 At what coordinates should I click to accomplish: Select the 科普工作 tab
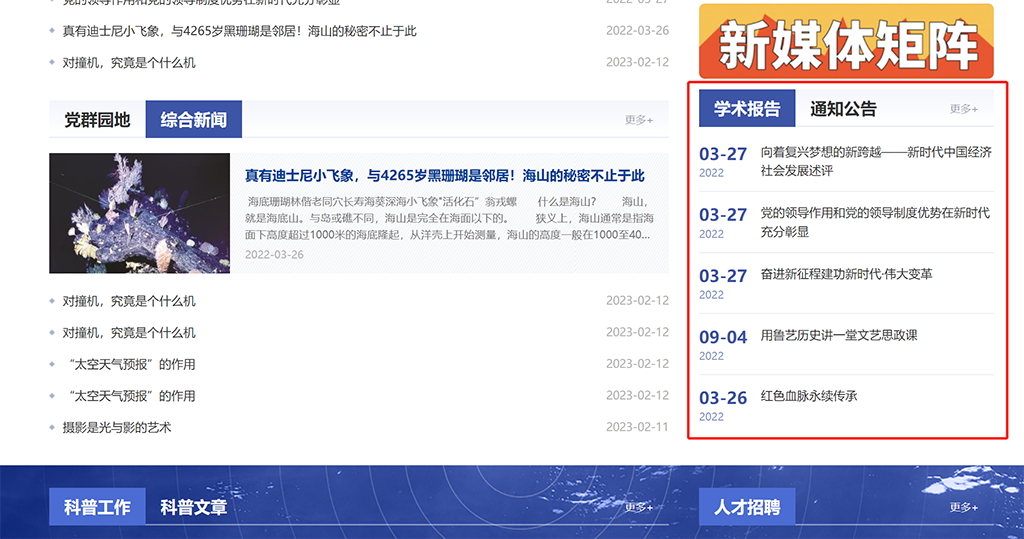pyautogui.click(x=97, y=507)
